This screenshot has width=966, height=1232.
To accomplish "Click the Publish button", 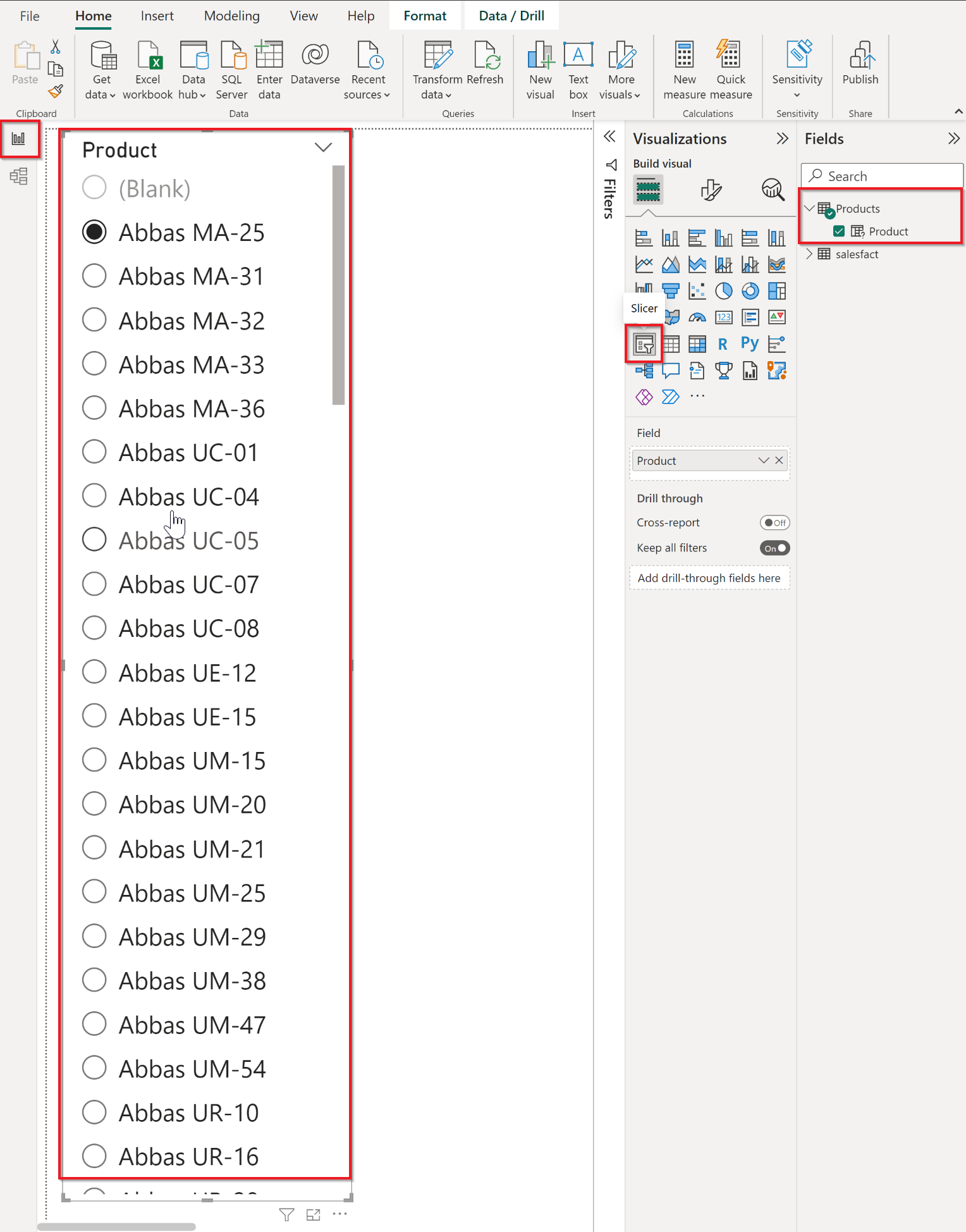I will [860, 63].
